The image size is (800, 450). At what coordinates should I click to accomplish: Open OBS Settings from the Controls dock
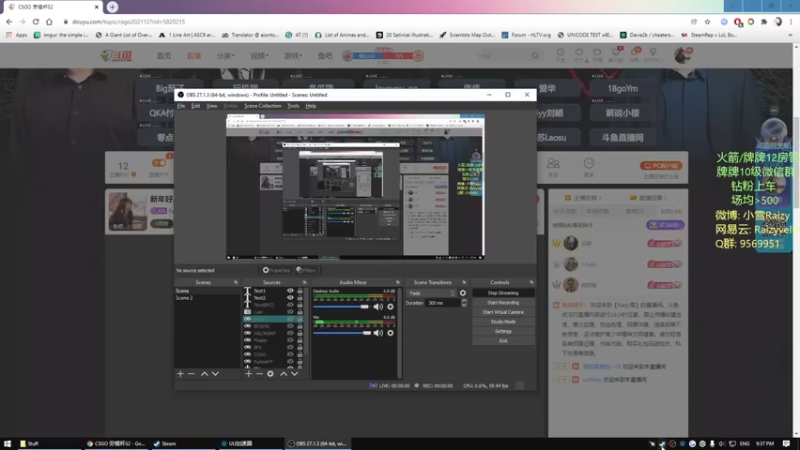point(503,331)
